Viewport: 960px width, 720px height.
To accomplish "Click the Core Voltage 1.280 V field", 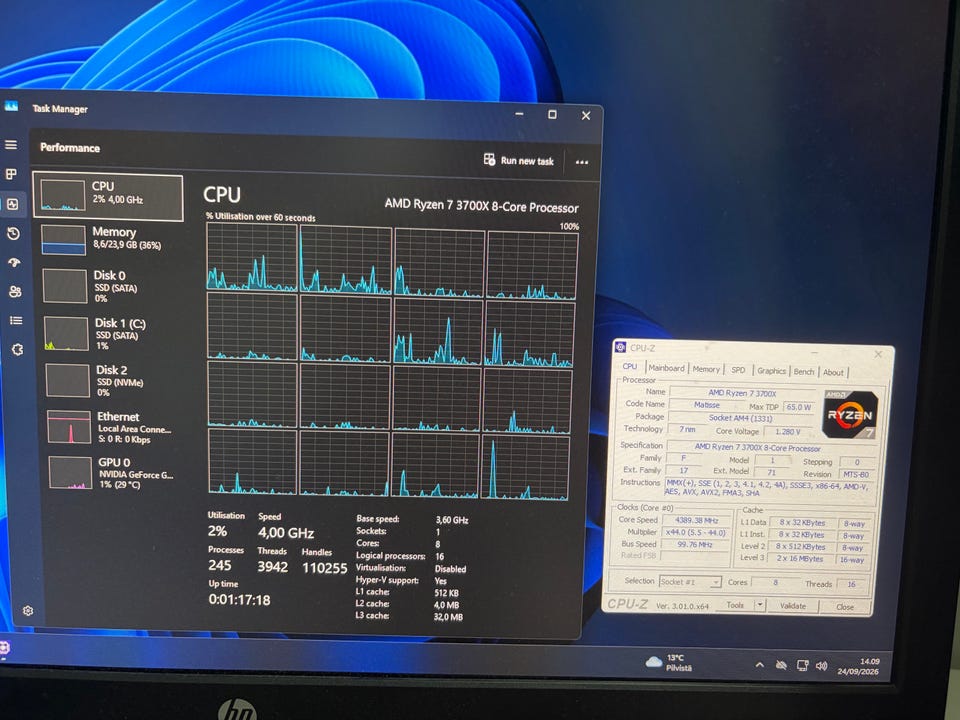I will pyautogui.click(x=788, y=432).
